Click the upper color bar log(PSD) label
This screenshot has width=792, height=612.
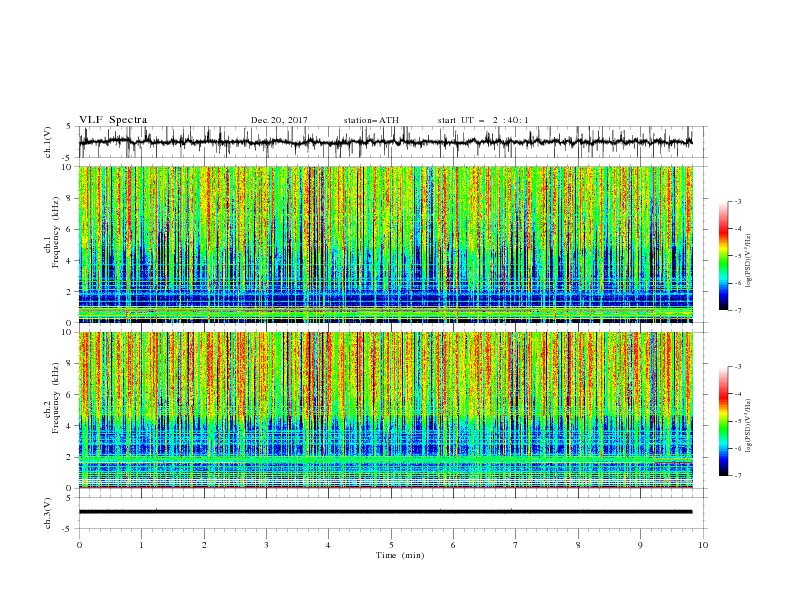click(x=748, y=261)
